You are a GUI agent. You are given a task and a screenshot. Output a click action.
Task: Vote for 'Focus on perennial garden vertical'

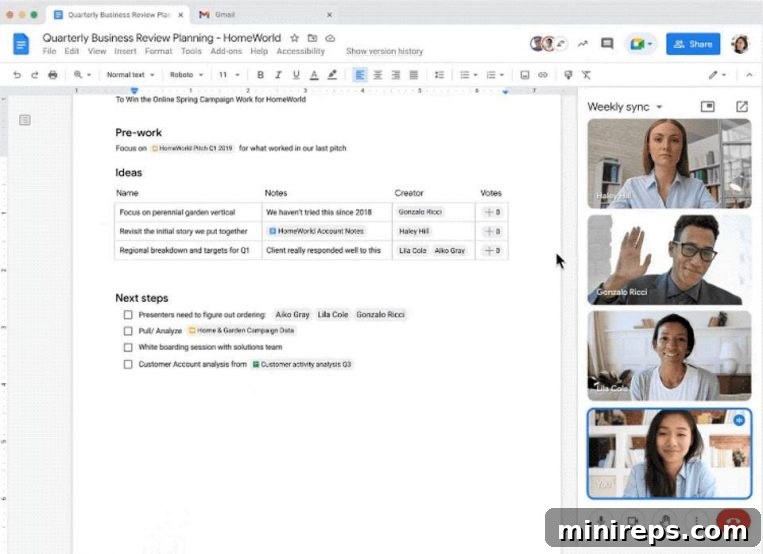tap(492, 212)
